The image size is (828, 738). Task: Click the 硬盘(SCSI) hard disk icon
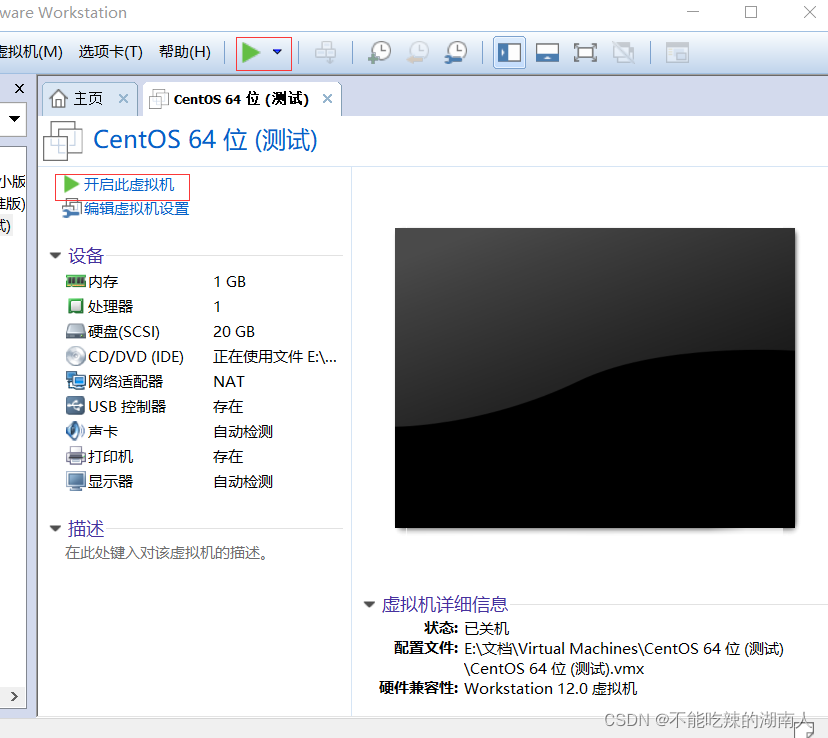[76, 331]
